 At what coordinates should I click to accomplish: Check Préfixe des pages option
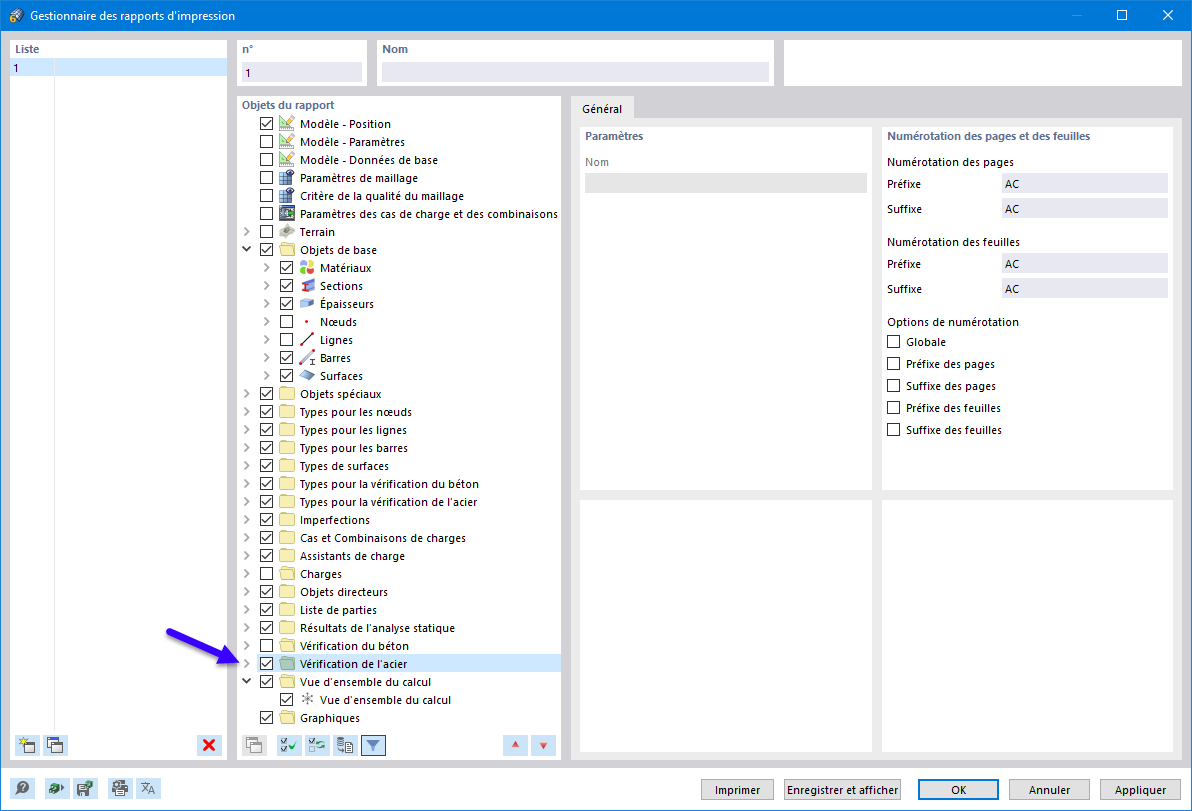click(893, 364)
